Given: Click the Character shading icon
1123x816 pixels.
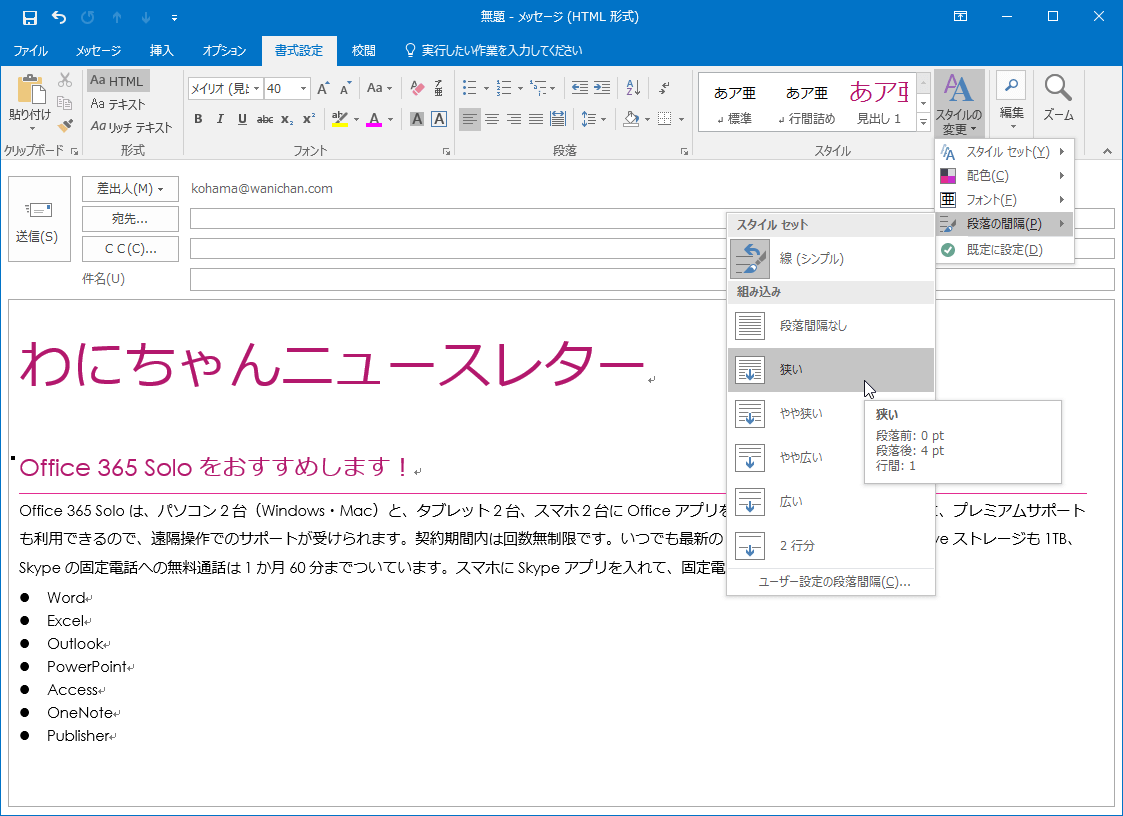Looking at the screenshot, I should point(417,119).
